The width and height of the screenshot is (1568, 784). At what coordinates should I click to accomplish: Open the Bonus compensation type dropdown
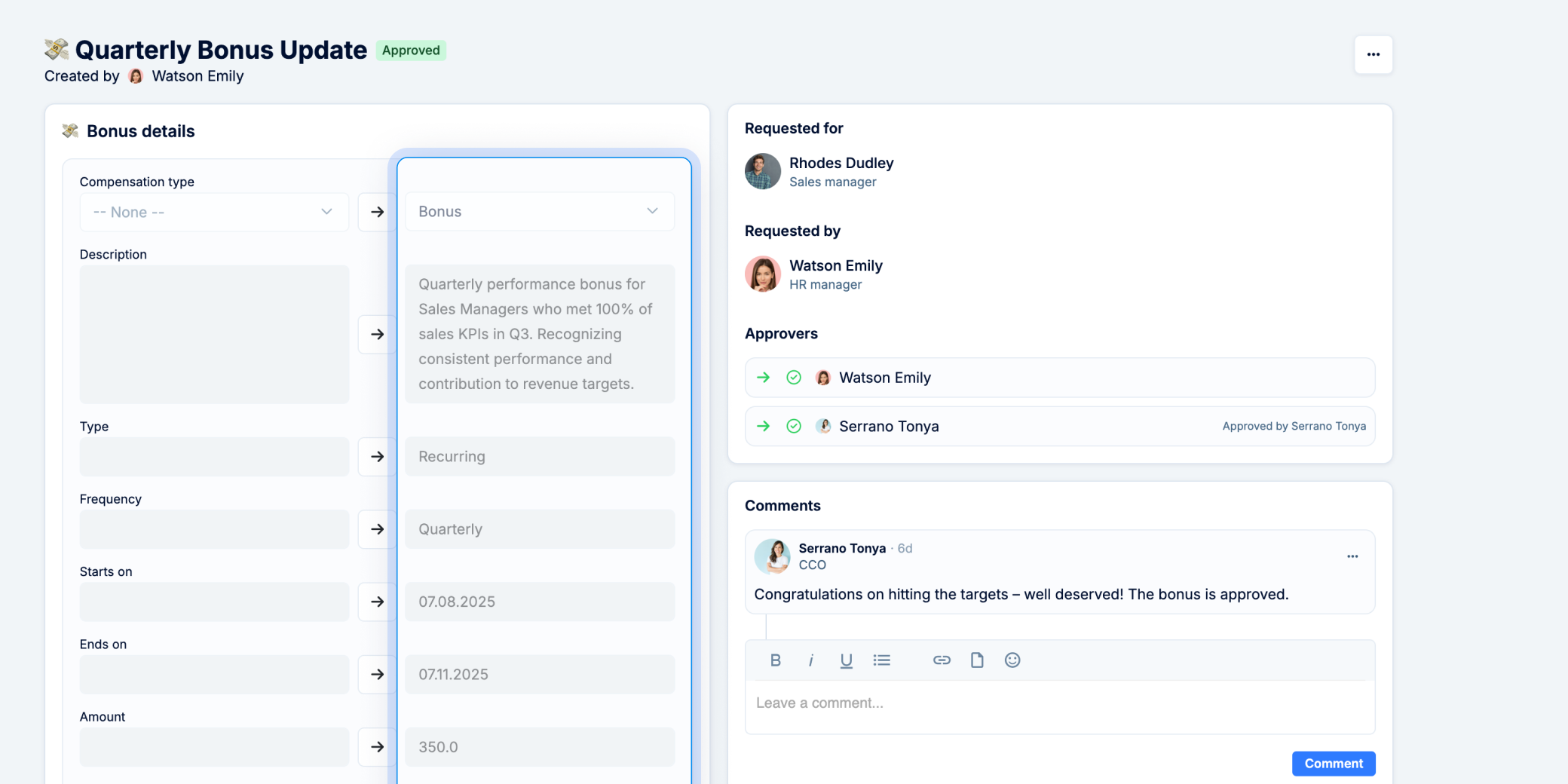pos(540,212)
